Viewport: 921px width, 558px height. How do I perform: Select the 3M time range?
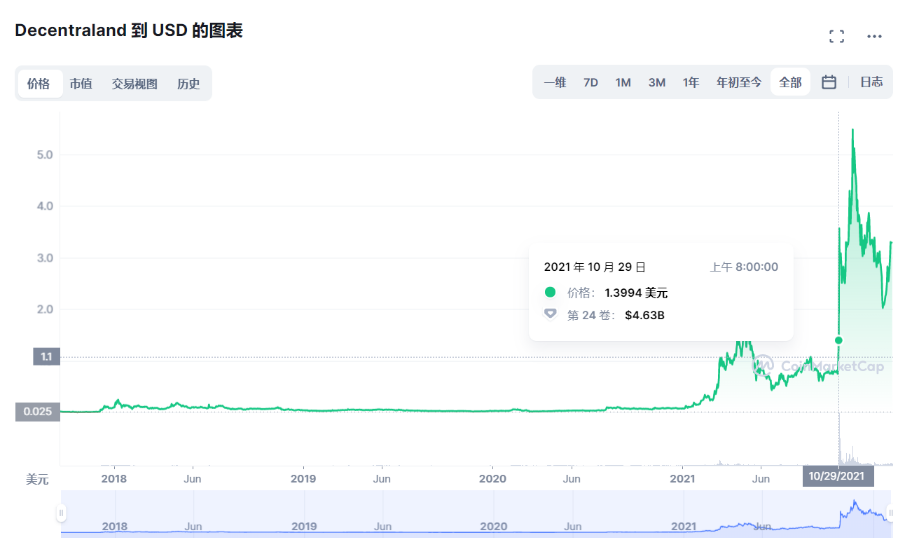(x=657, y=82)
